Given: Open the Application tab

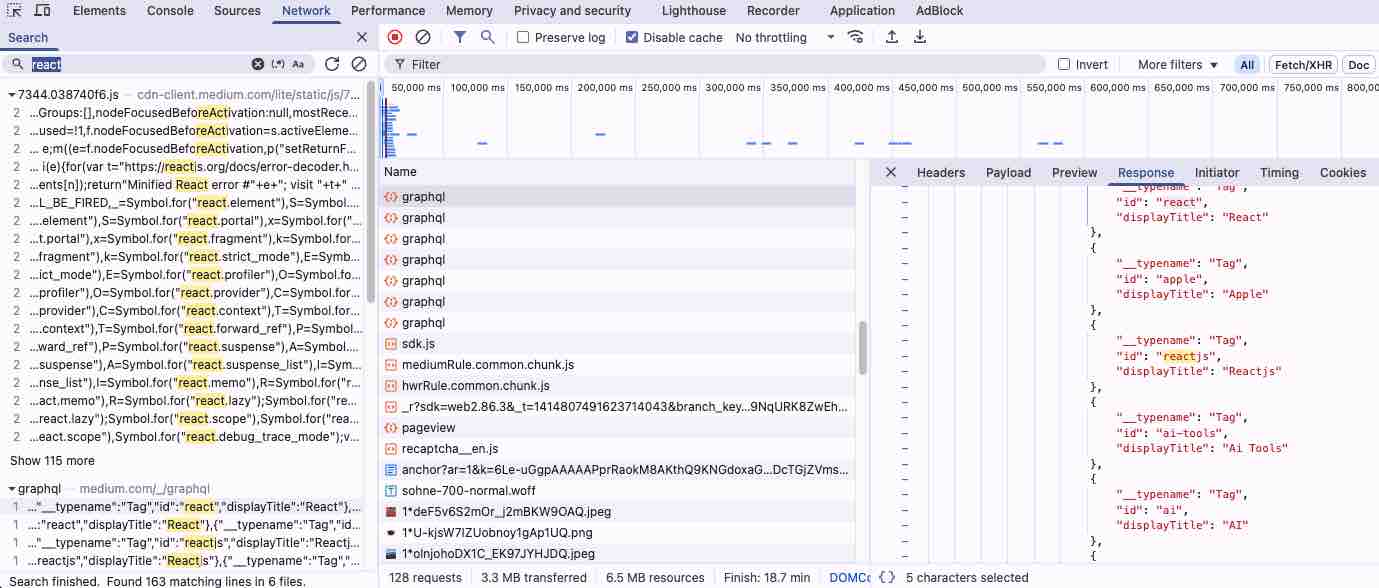Looking at the screenshot, I should 862,10.
